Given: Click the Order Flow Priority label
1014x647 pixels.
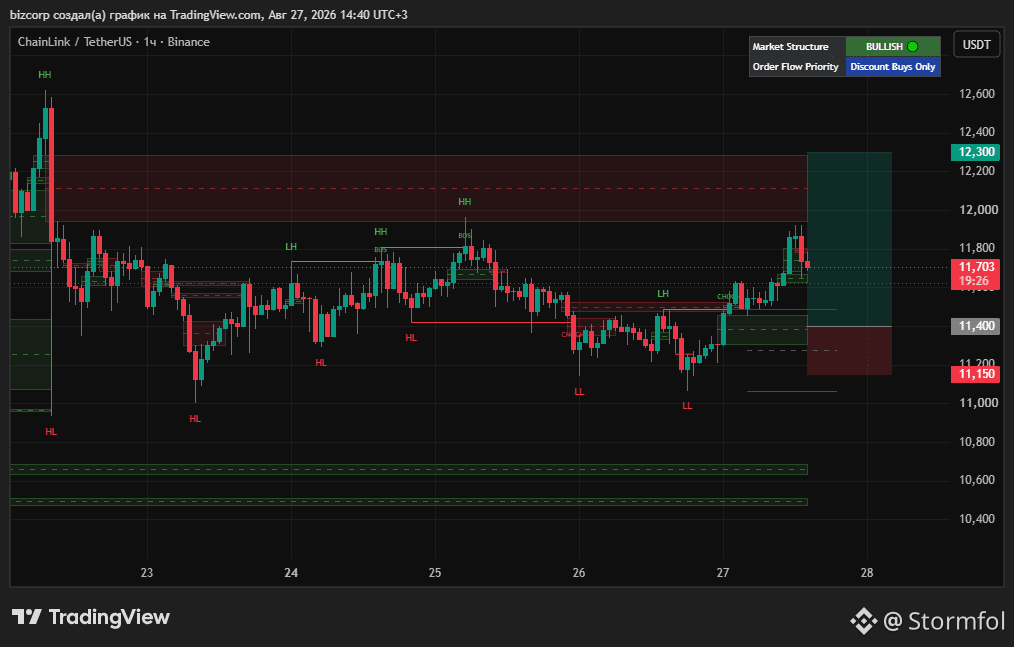Looking at the screenshot, I should coord(795,67).
